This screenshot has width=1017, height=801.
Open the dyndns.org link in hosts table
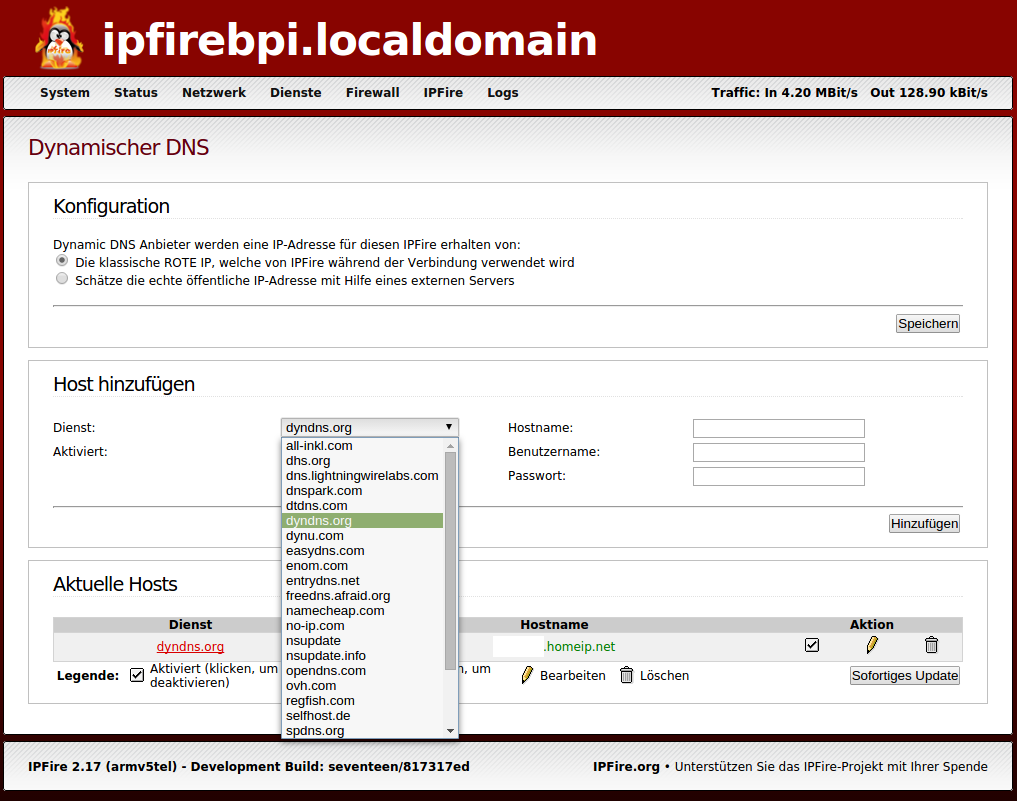click(x=190, y=647)
